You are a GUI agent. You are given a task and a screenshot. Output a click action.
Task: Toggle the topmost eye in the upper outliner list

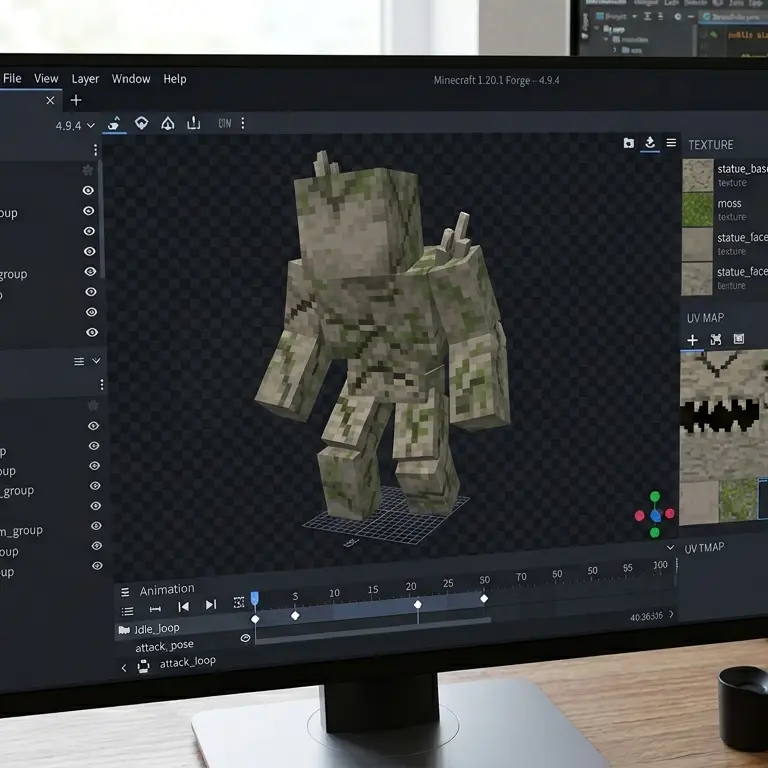click(88, 190)
